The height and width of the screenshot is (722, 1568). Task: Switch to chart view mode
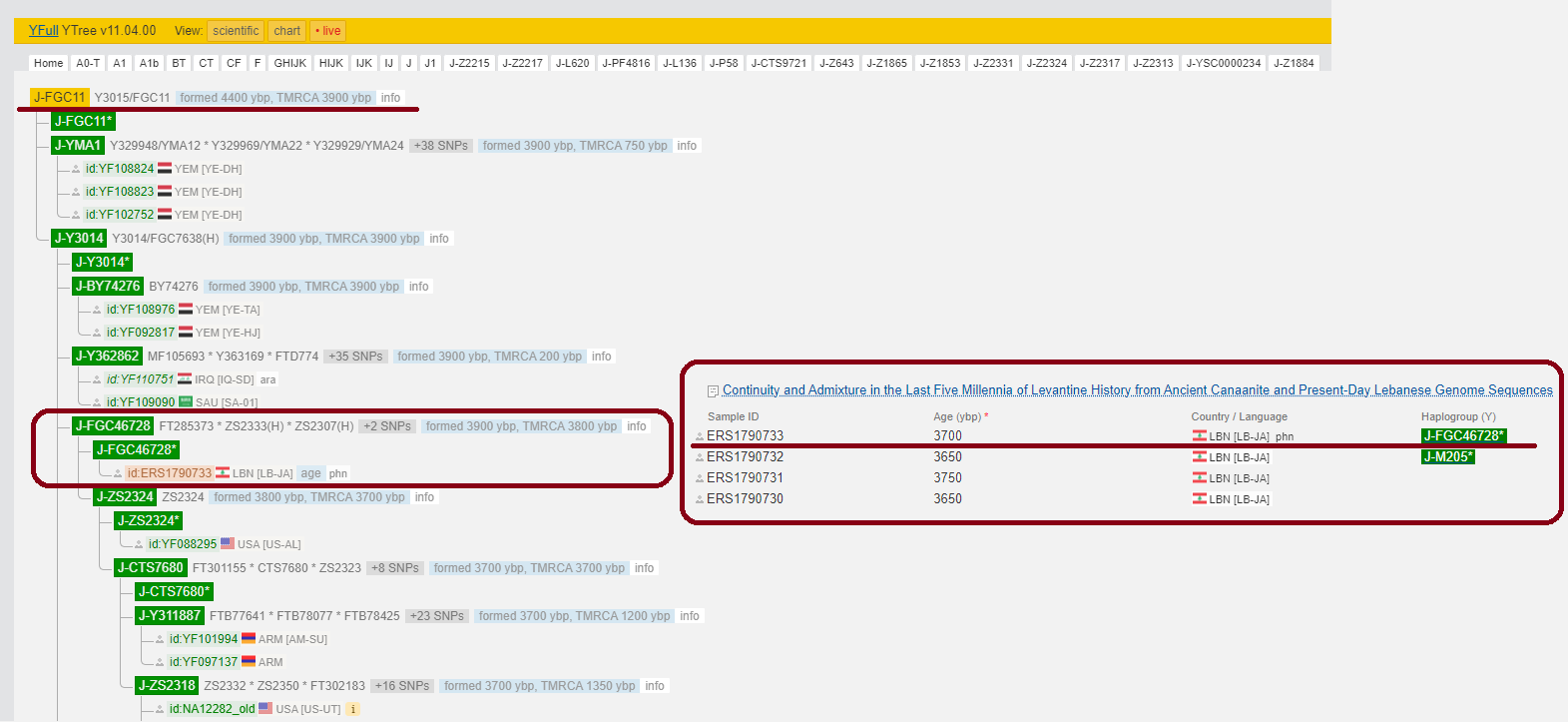point(287,31)
